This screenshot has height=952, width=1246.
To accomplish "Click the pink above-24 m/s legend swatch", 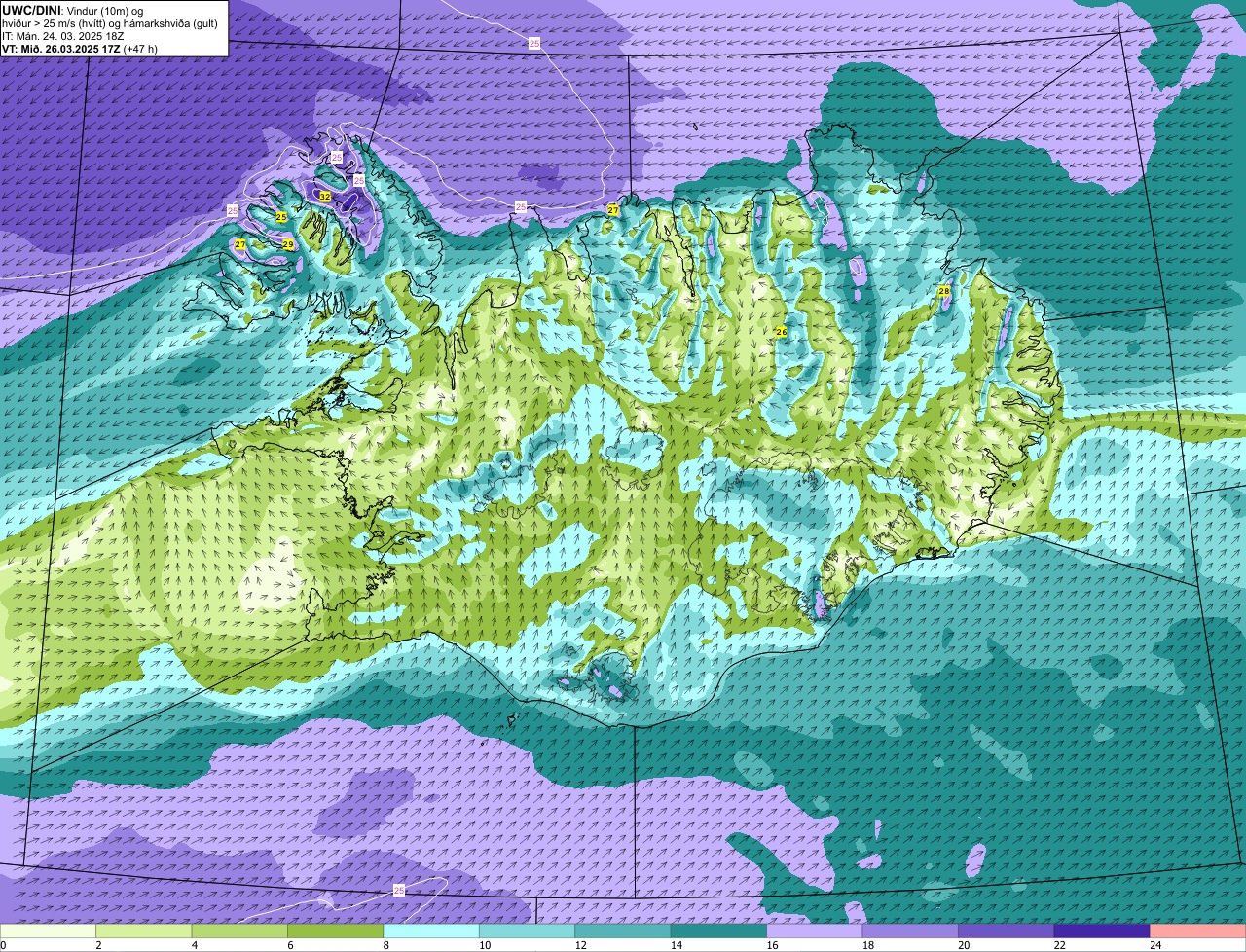I will [x=1198, y=931].
